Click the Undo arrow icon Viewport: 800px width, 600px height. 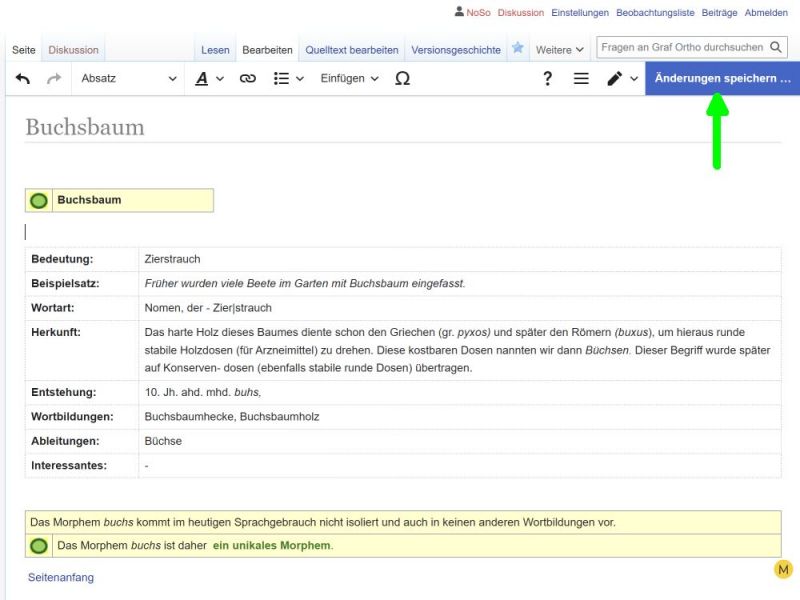(x=24, y=78)
